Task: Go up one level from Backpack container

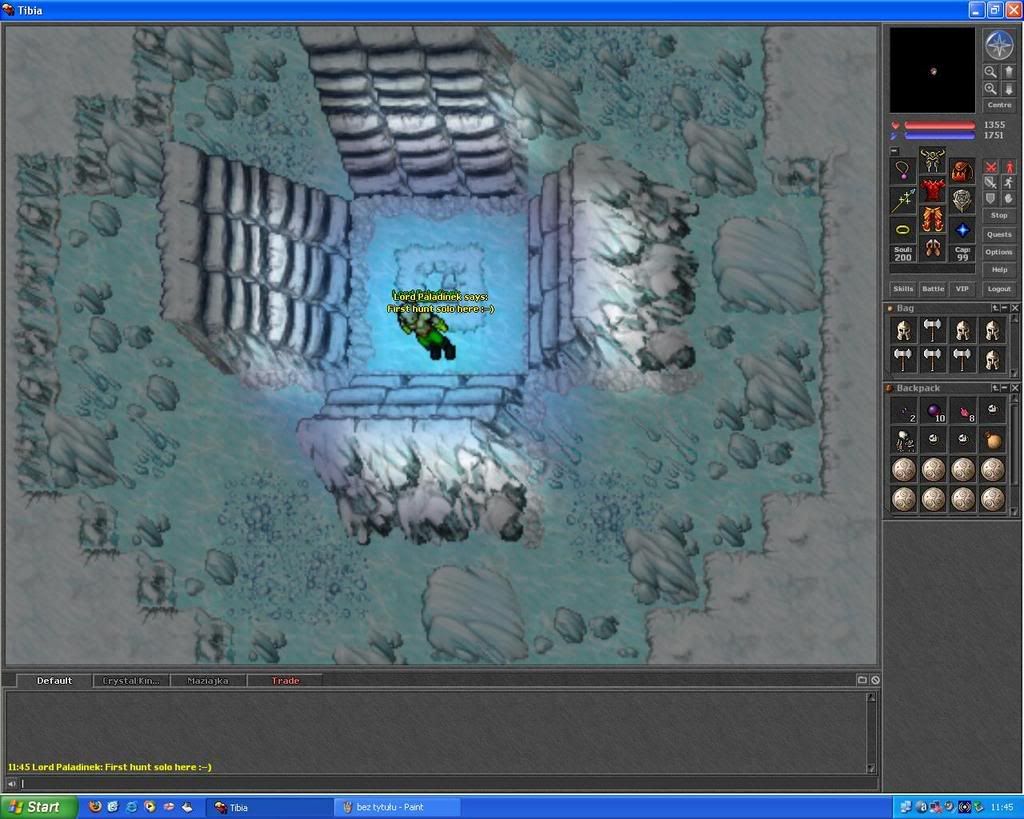Action: click(995, 388)
